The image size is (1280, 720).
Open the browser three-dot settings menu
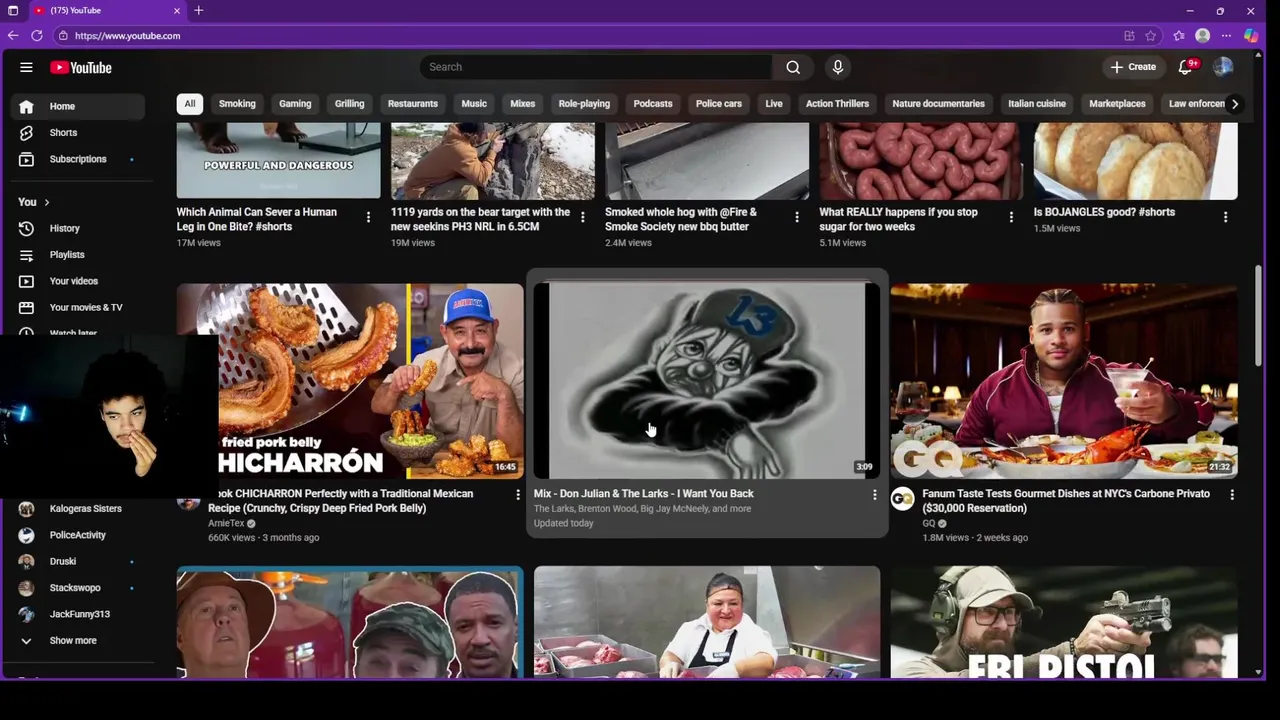1226,35
